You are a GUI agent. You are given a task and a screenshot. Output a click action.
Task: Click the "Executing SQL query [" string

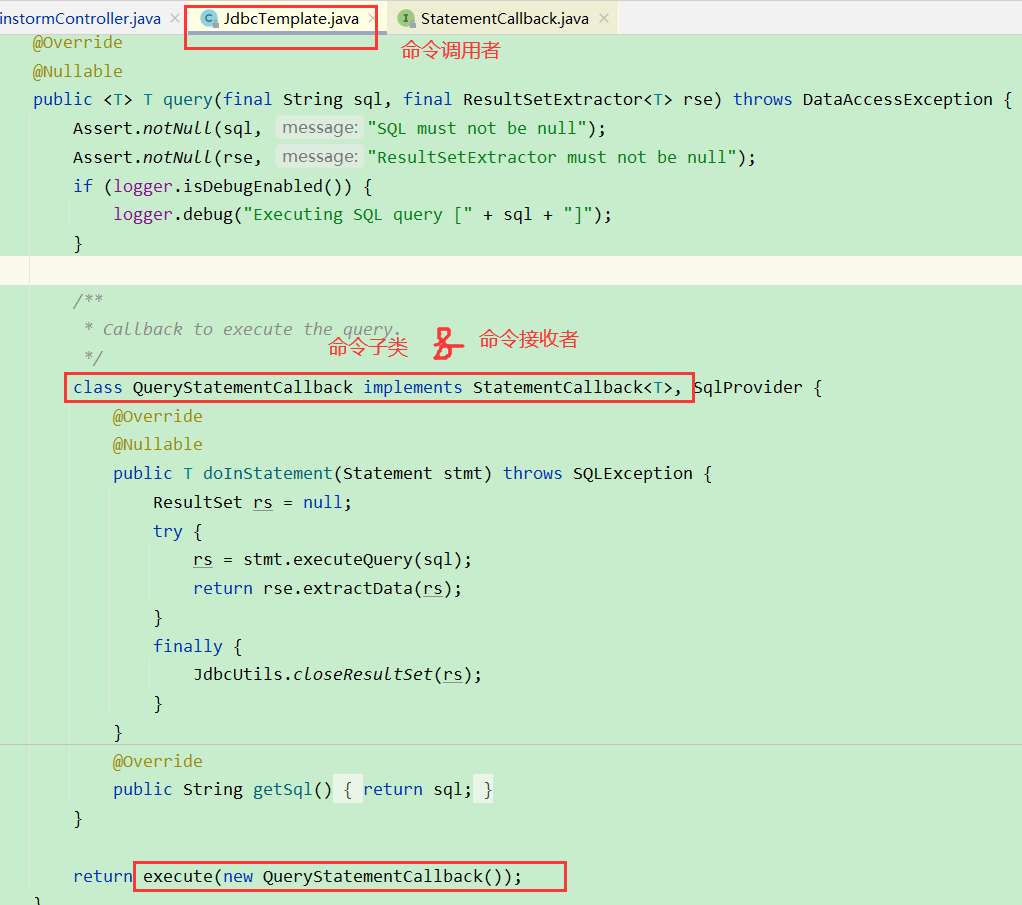coord(358,215)
